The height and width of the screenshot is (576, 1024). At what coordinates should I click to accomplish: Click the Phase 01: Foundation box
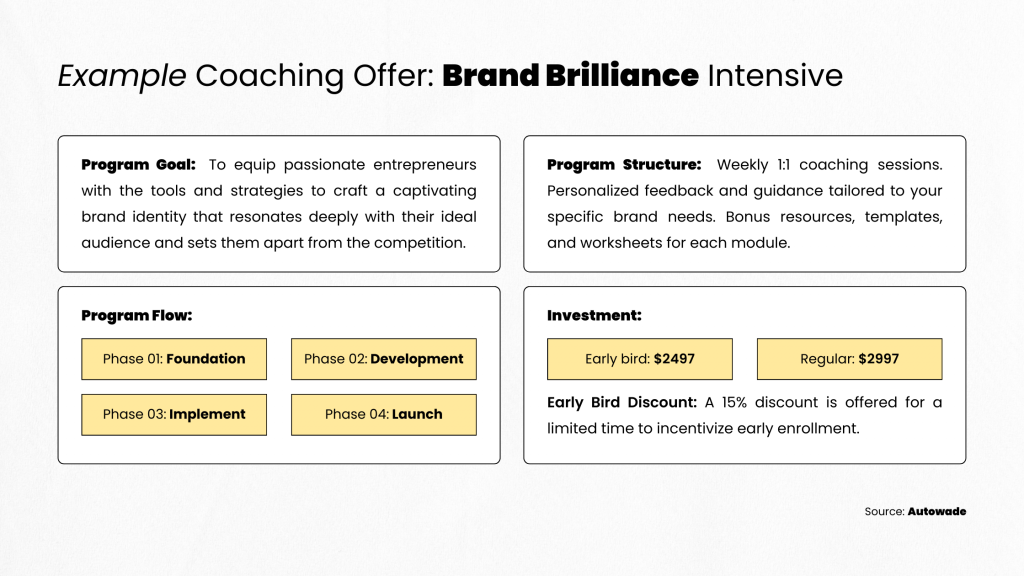[174, 359]
